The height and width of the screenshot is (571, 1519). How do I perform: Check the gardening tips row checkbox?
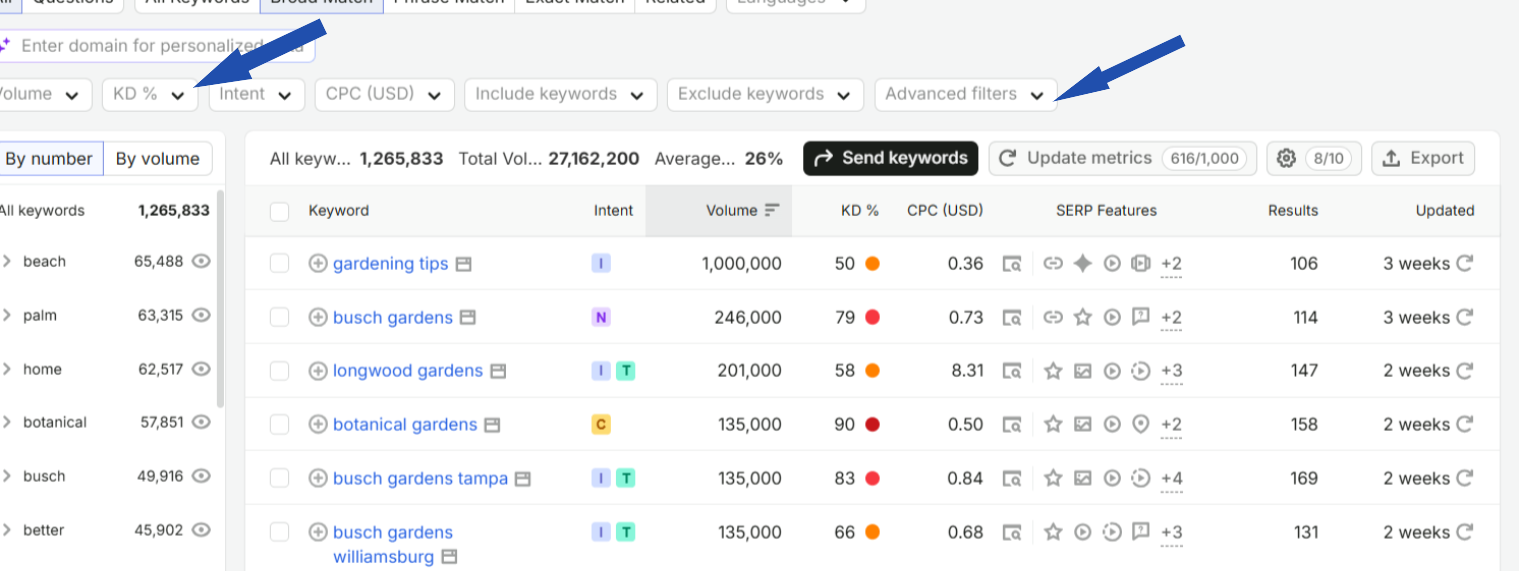(279, 264)
